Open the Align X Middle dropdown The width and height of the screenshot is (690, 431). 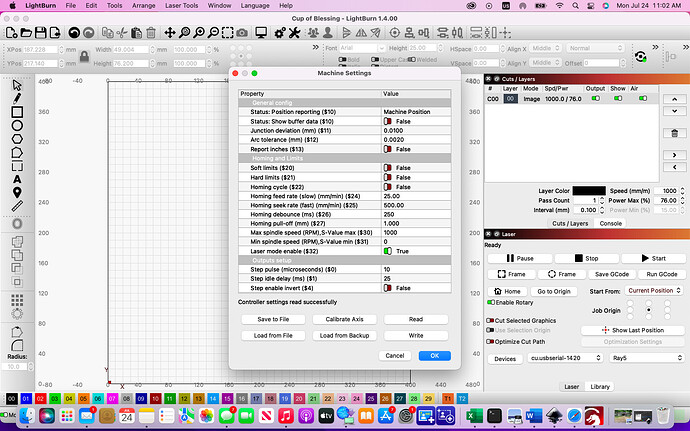pyautogui.click(x=545, y=48)
